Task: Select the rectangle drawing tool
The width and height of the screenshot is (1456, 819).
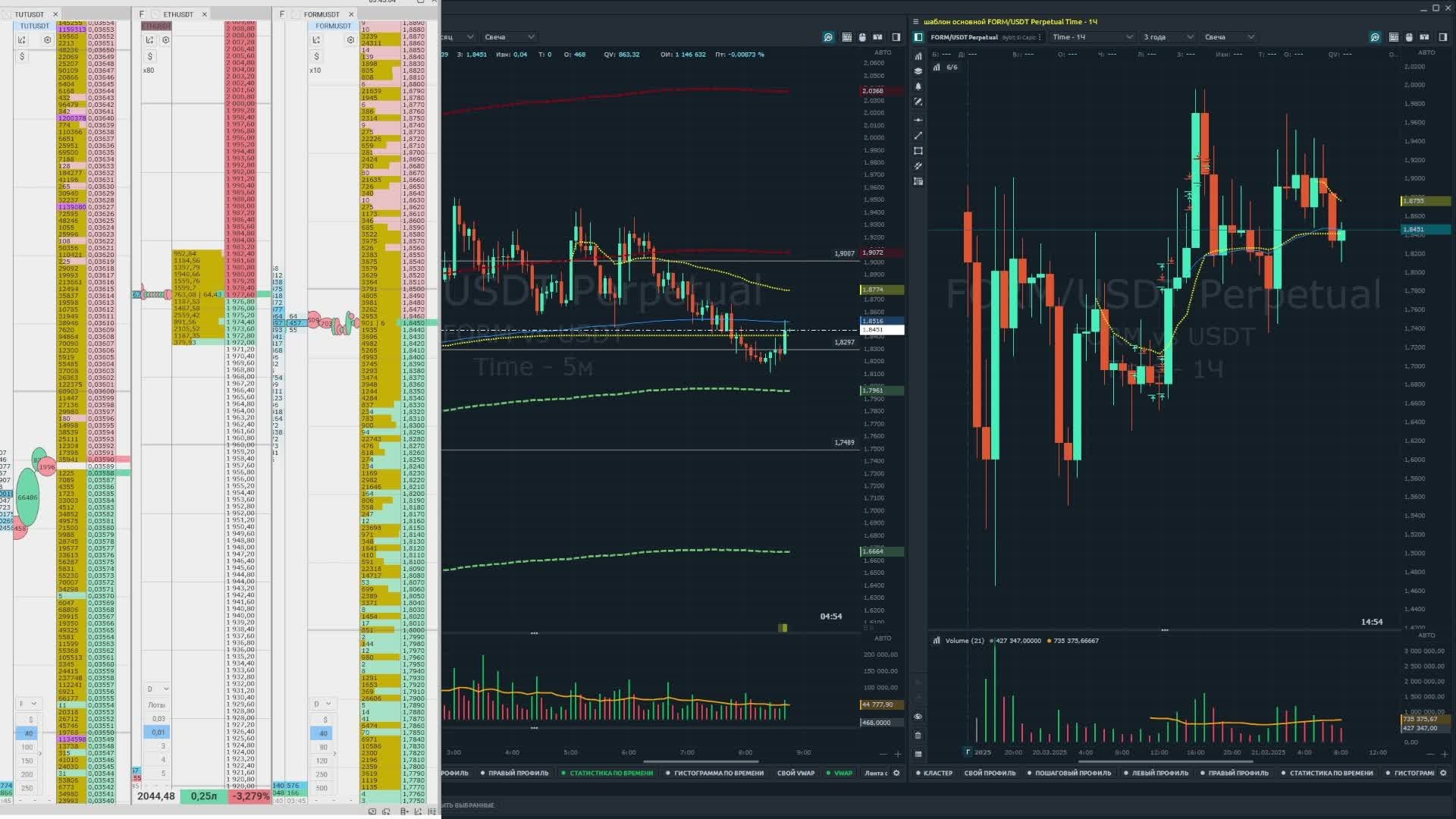Action: pos(918,151)
